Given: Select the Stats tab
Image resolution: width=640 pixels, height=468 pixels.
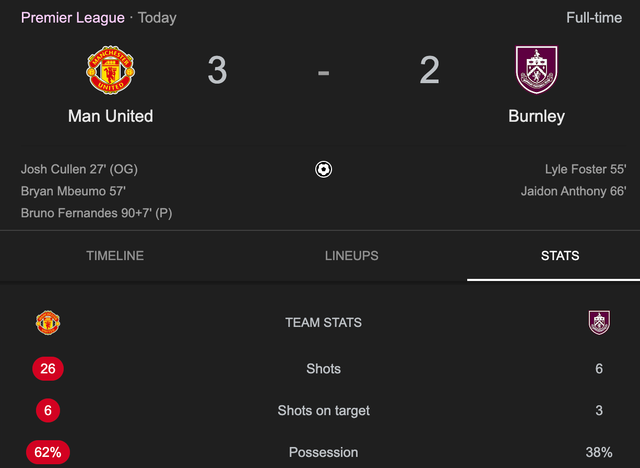Looking at the screenshot, I should point(560,255).
